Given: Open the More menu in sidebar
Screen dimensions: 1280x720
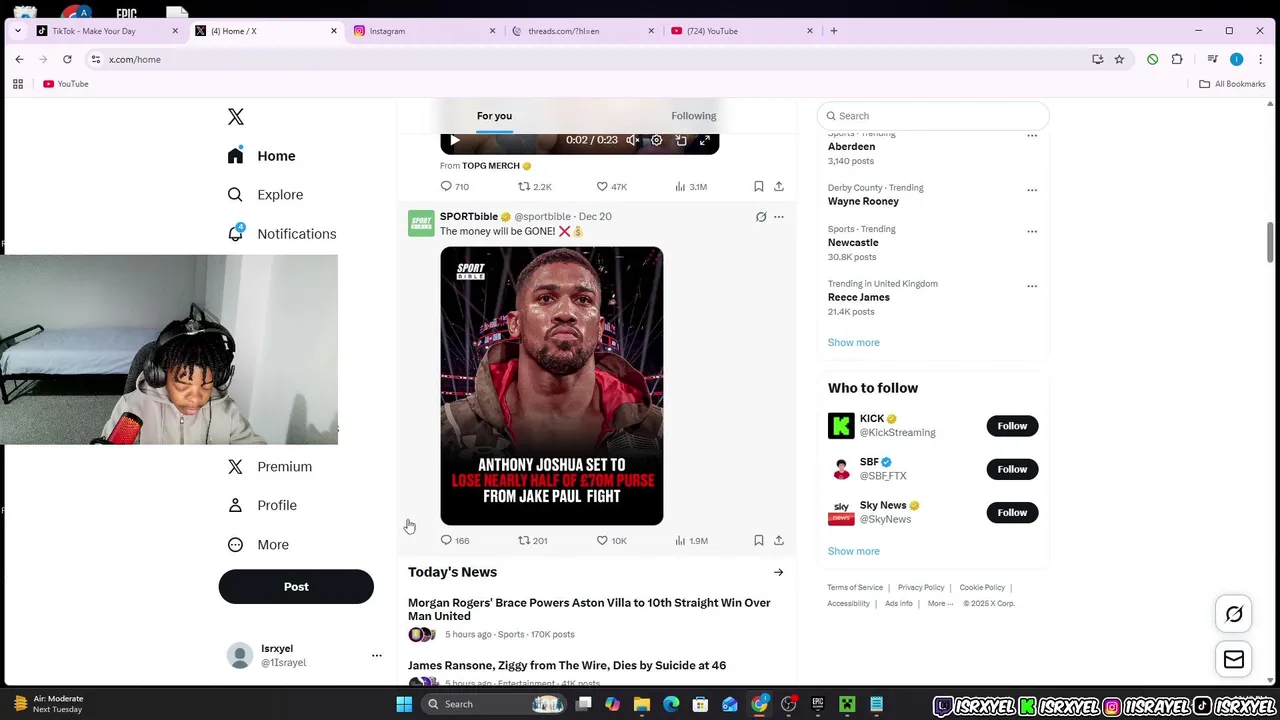Looking at the screenshot, I should (x=258, y=545).
